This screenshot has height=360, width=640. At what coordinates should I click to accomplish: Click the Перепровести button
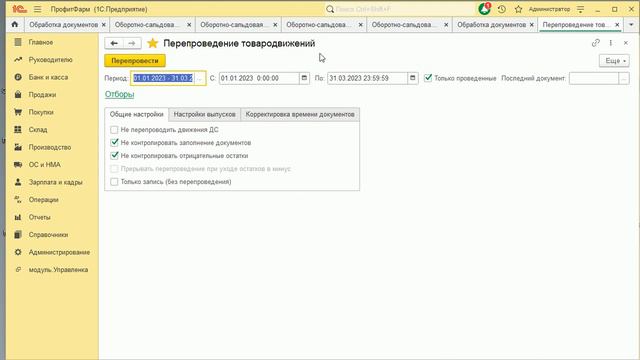(x=135, y=61)
